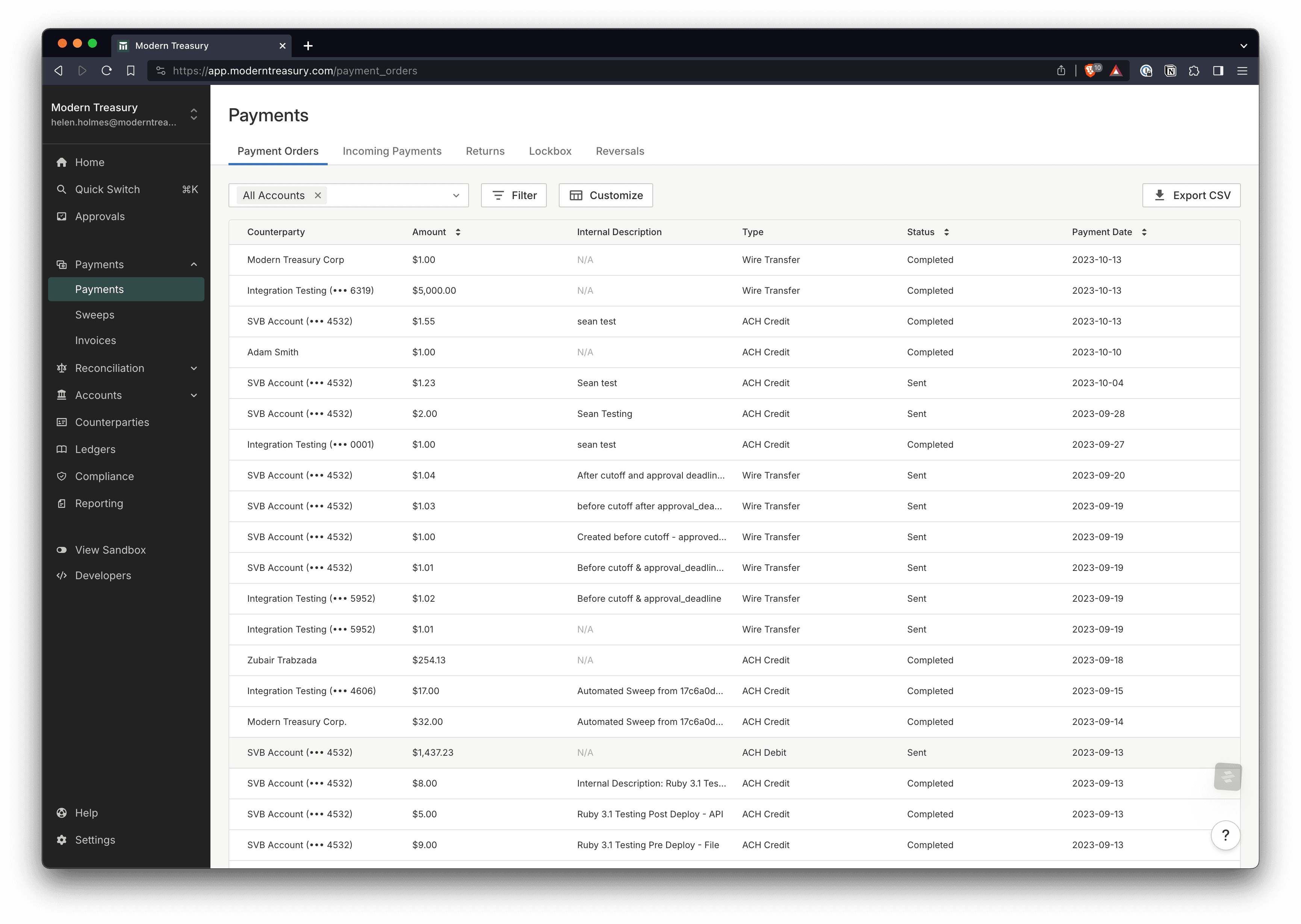Open the Adam Smith payment row

[x=734, y=352]
